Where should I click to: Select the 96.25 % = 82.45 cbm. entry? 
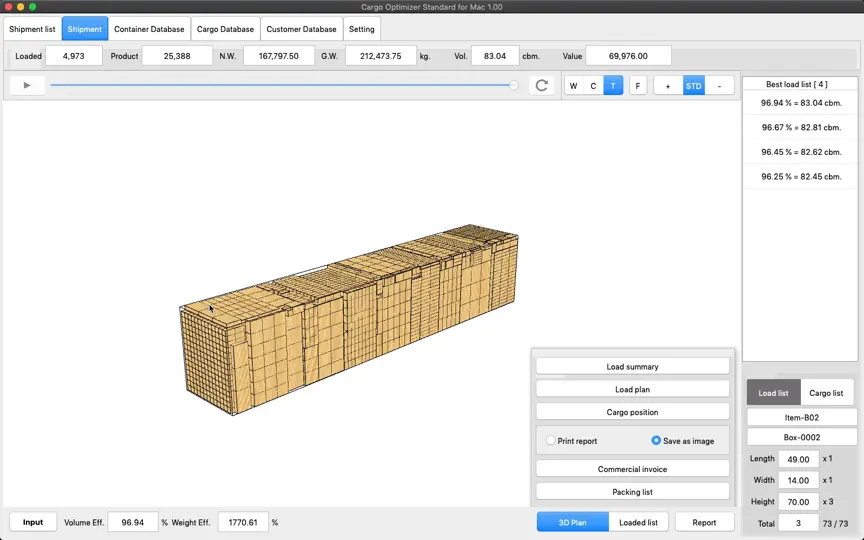(x=801, y=176)
